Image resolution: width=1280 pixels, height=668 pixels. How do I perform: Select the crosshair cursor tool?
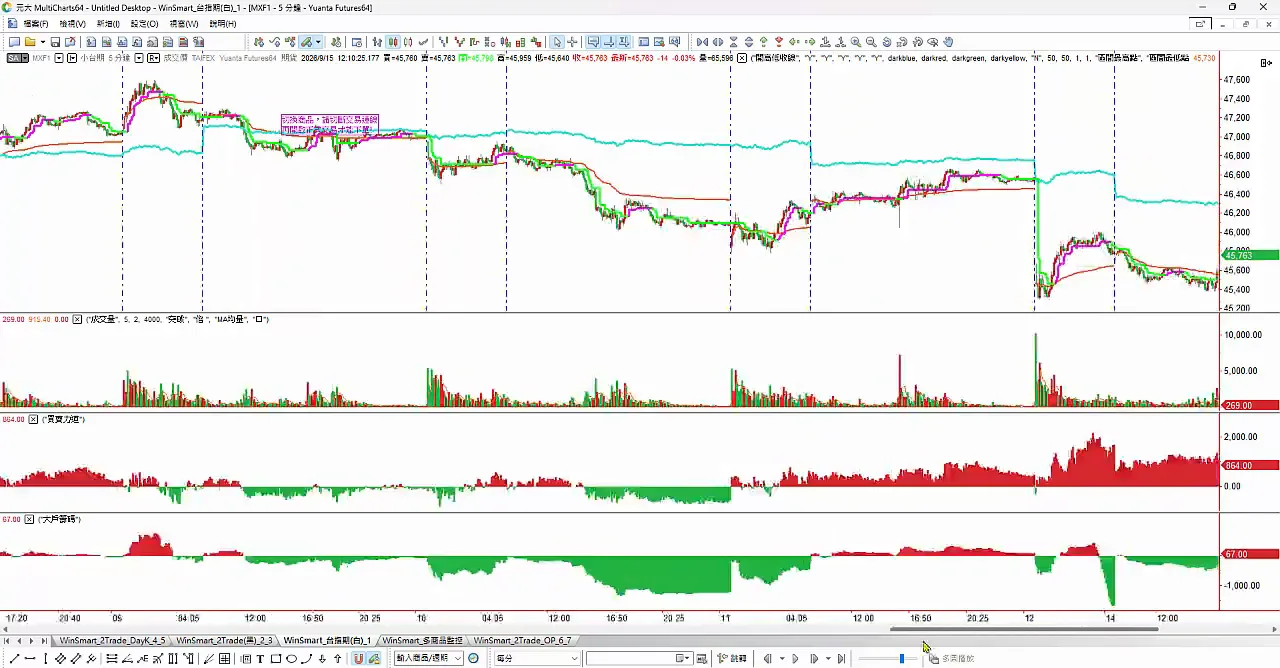click(x=573, y=42)
